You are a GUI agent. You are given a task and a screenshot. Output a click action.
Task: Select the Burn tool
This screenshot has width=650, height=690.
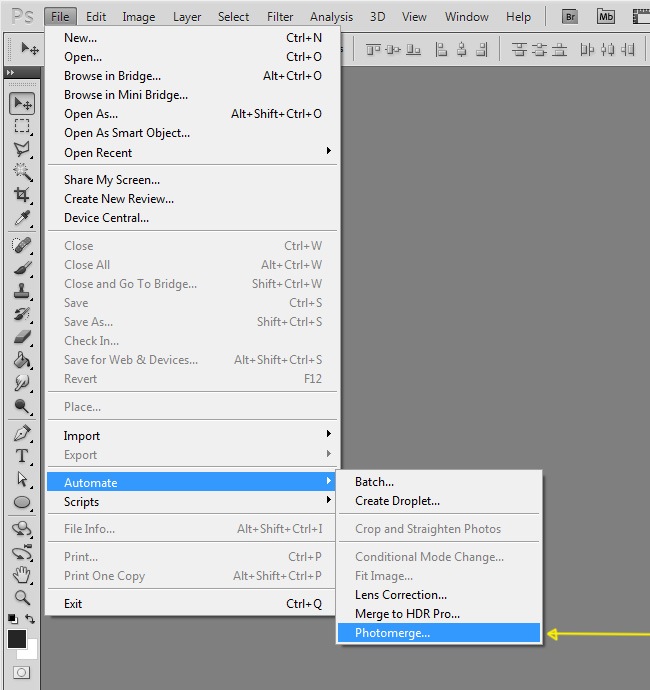[x=22, y=406]
